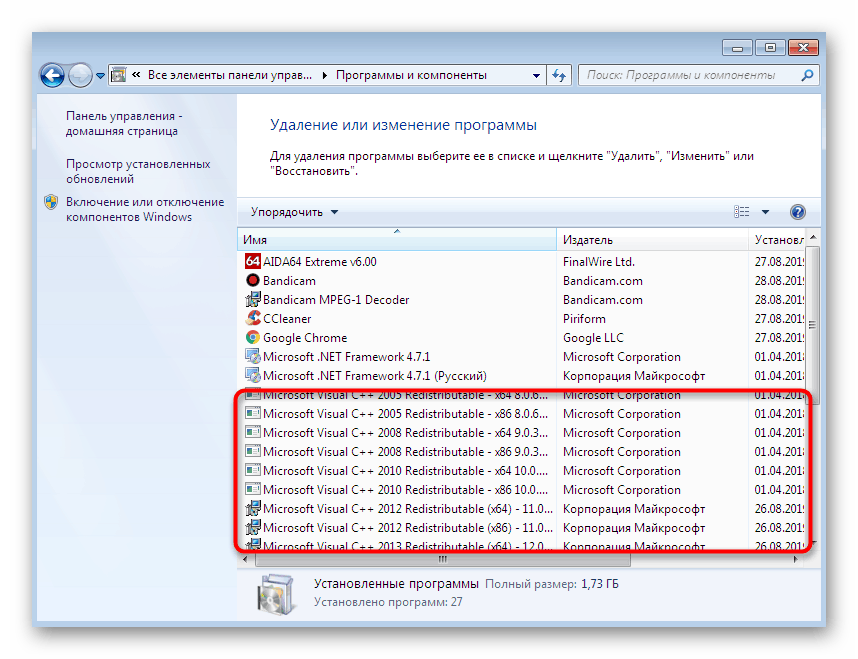
Task: Select Visual C++ 2010 x64 row icon
Action: coord(252,470)
